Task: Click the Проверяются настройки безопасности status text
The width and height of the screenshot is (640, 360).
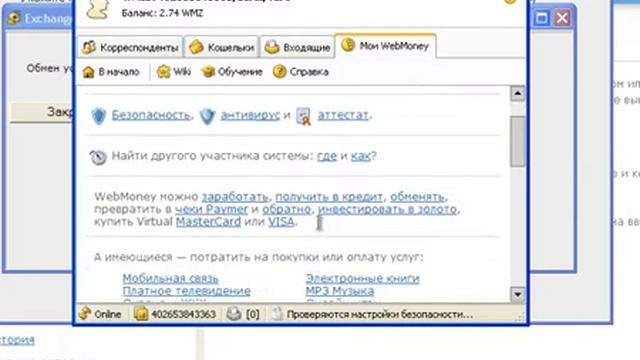Action: [380, 314]
